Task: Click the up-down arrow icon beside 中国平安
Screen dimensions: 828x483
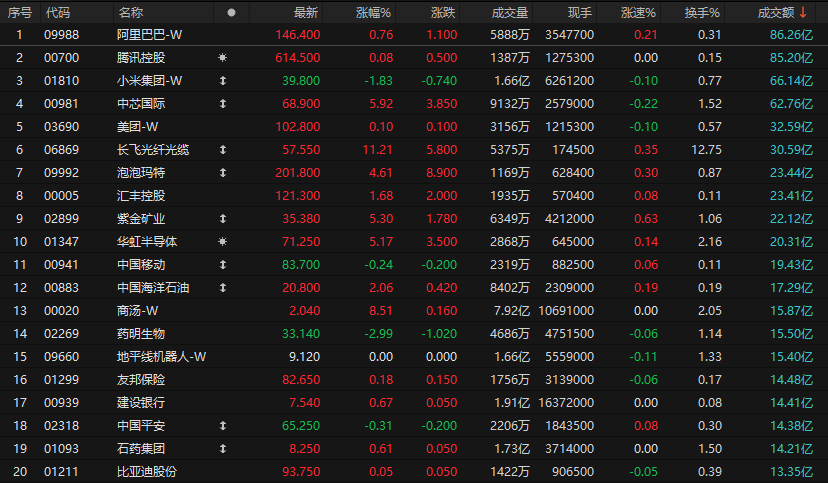Action: pyautogui.click(x=223, y=425)
